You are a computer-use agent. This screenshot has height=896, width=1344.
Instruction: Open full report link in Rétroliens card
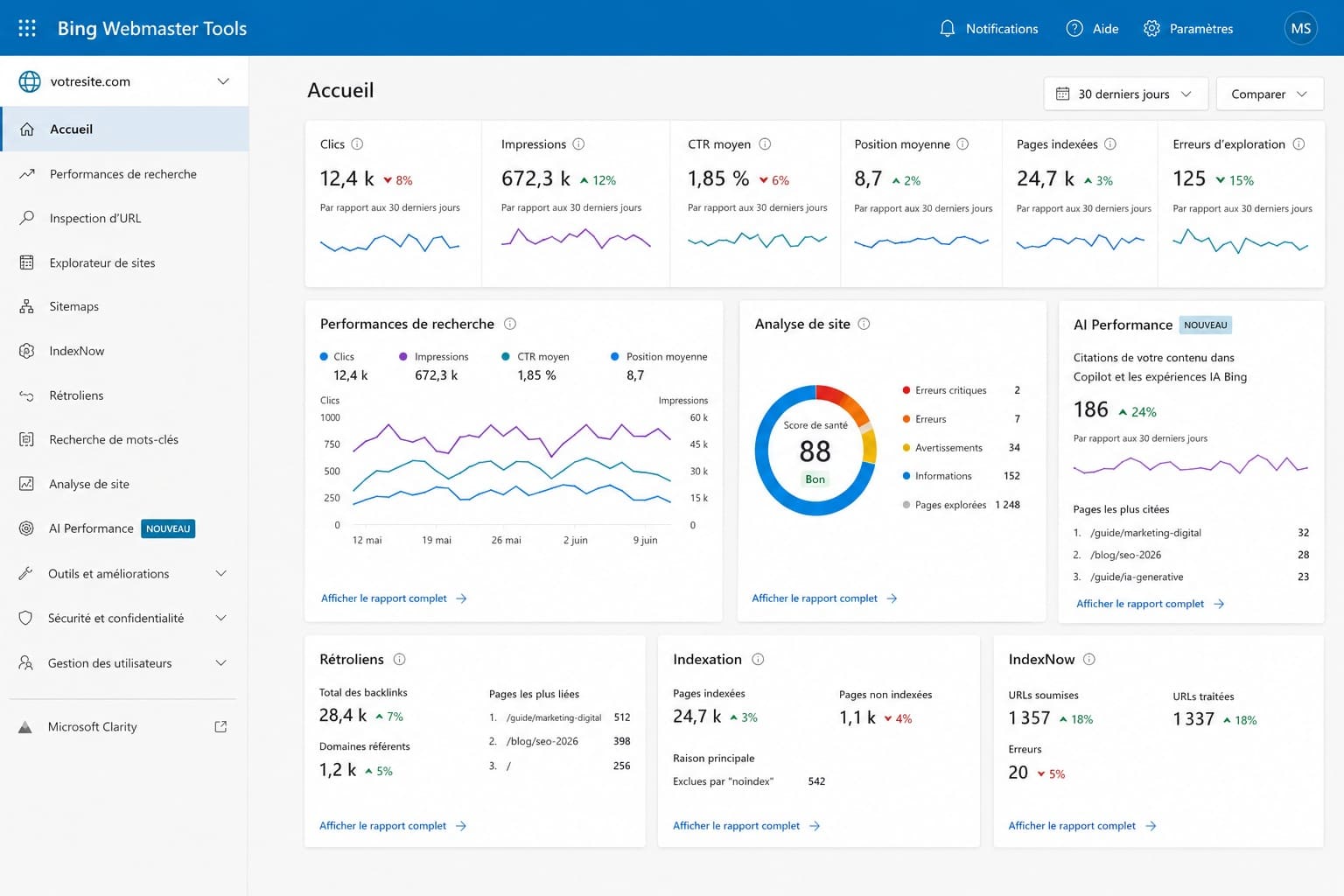(393, 826)
